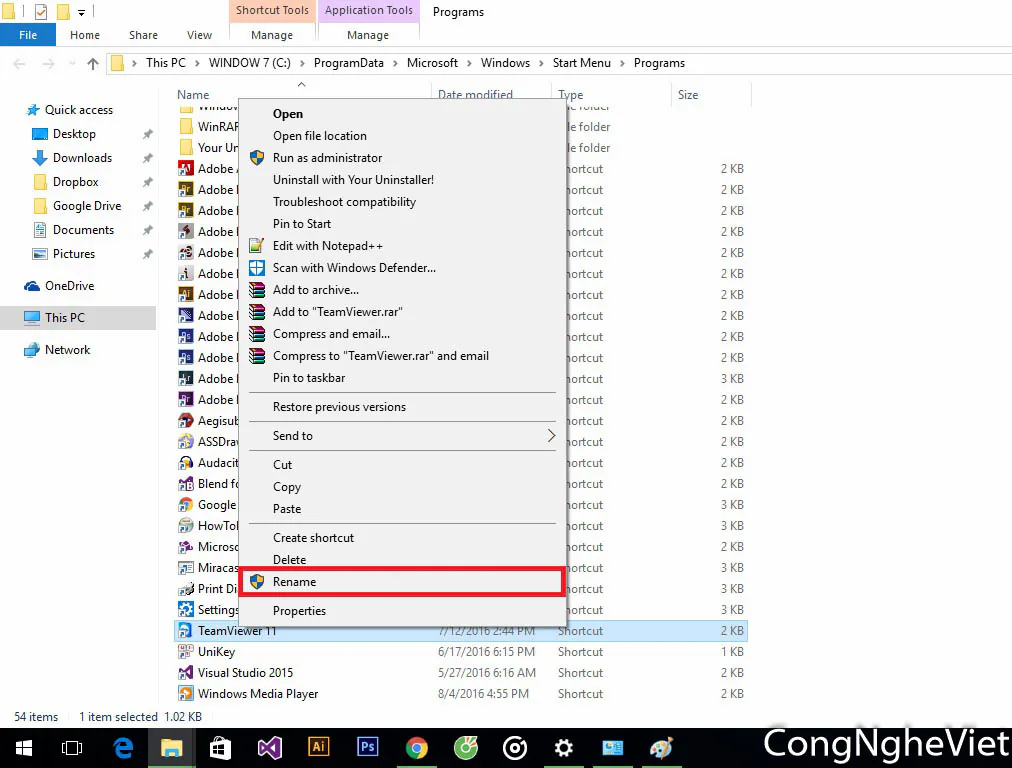Click the Home ribbon tab
The width and height of the screenshot is (1012, 768).
[x=85, y=35]
